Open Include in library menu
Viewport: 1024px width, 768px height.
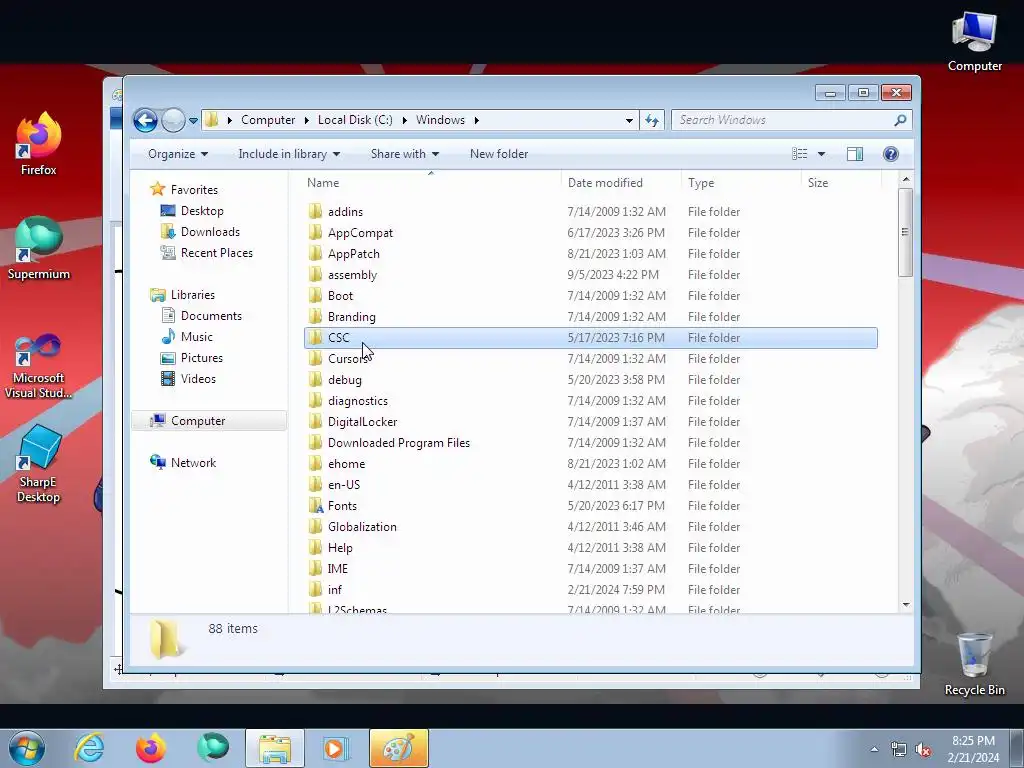[x=289, y=154]
